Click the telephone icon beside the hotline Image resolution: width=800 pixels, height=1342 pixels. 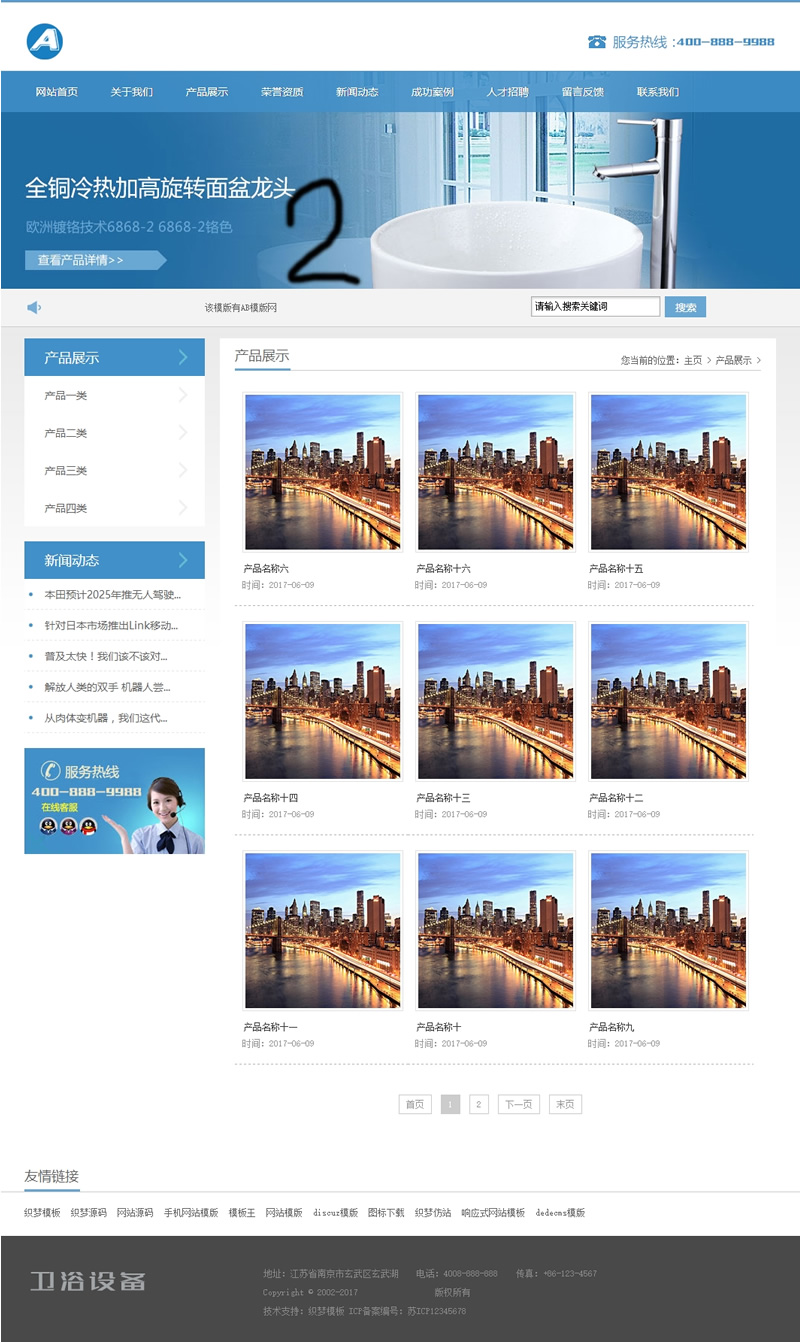point(597,42)
